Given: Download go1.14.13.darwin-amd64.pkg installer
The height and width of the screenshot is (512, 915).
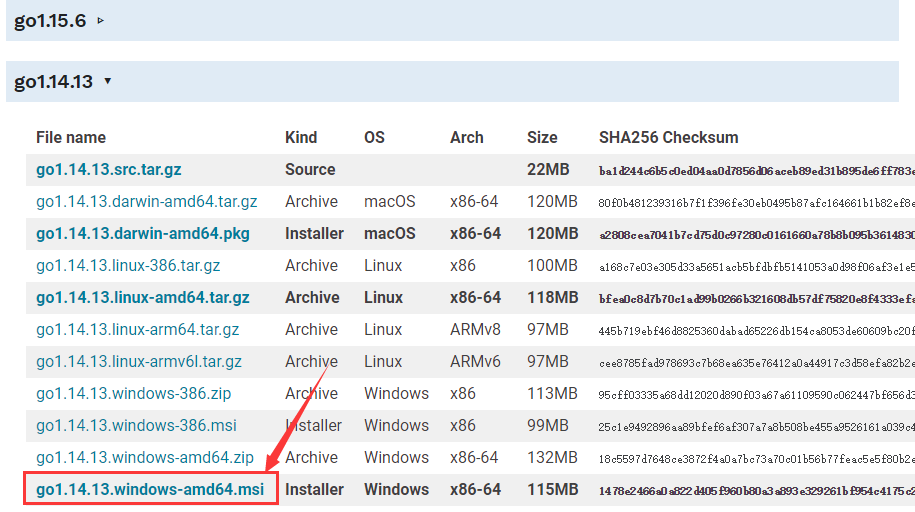Looking at the screenshot, I should point(143,233).
